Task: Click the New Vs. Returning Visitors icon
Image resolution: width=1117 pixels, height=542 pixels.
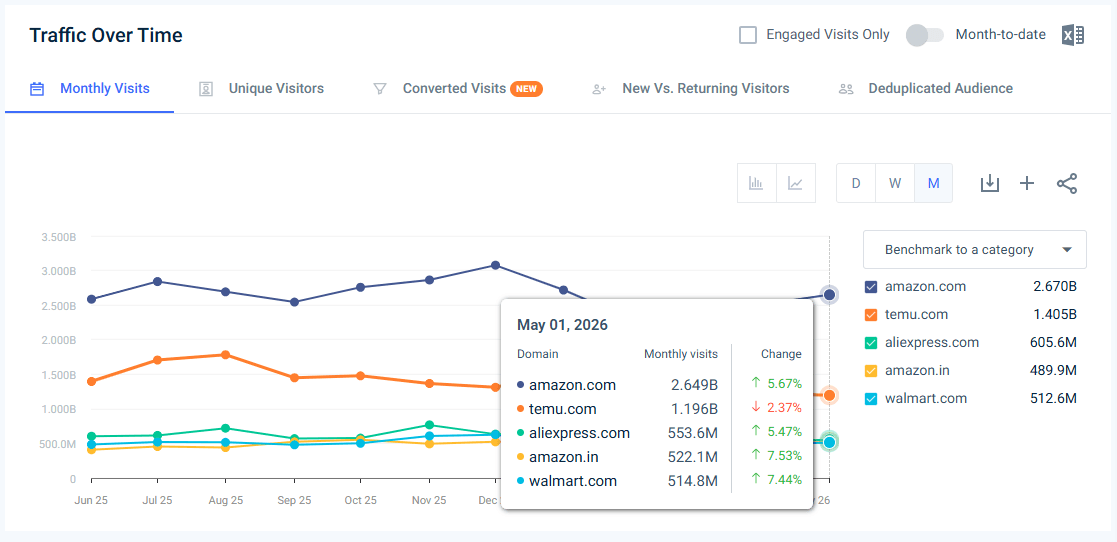Action: pyautogui.click(x=599, y=89)
